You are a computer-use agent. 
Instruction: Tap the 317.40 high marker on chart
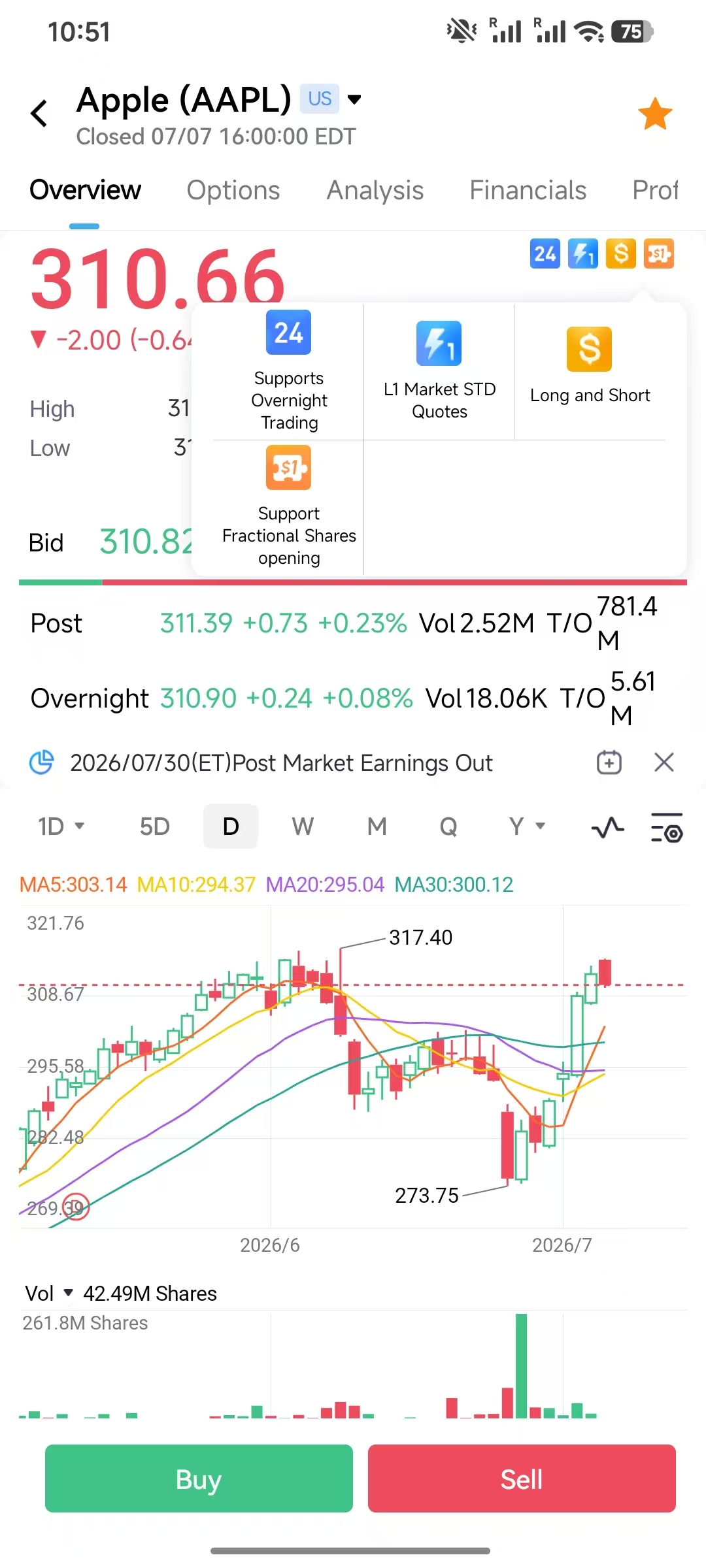(x=420, y=938)
